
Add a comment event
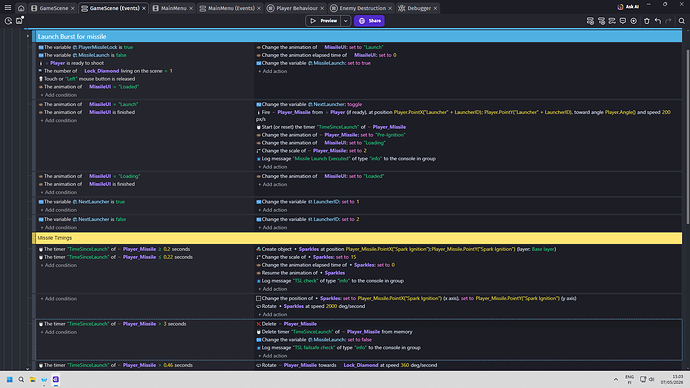pyautogui.click(x=623, y=21)
